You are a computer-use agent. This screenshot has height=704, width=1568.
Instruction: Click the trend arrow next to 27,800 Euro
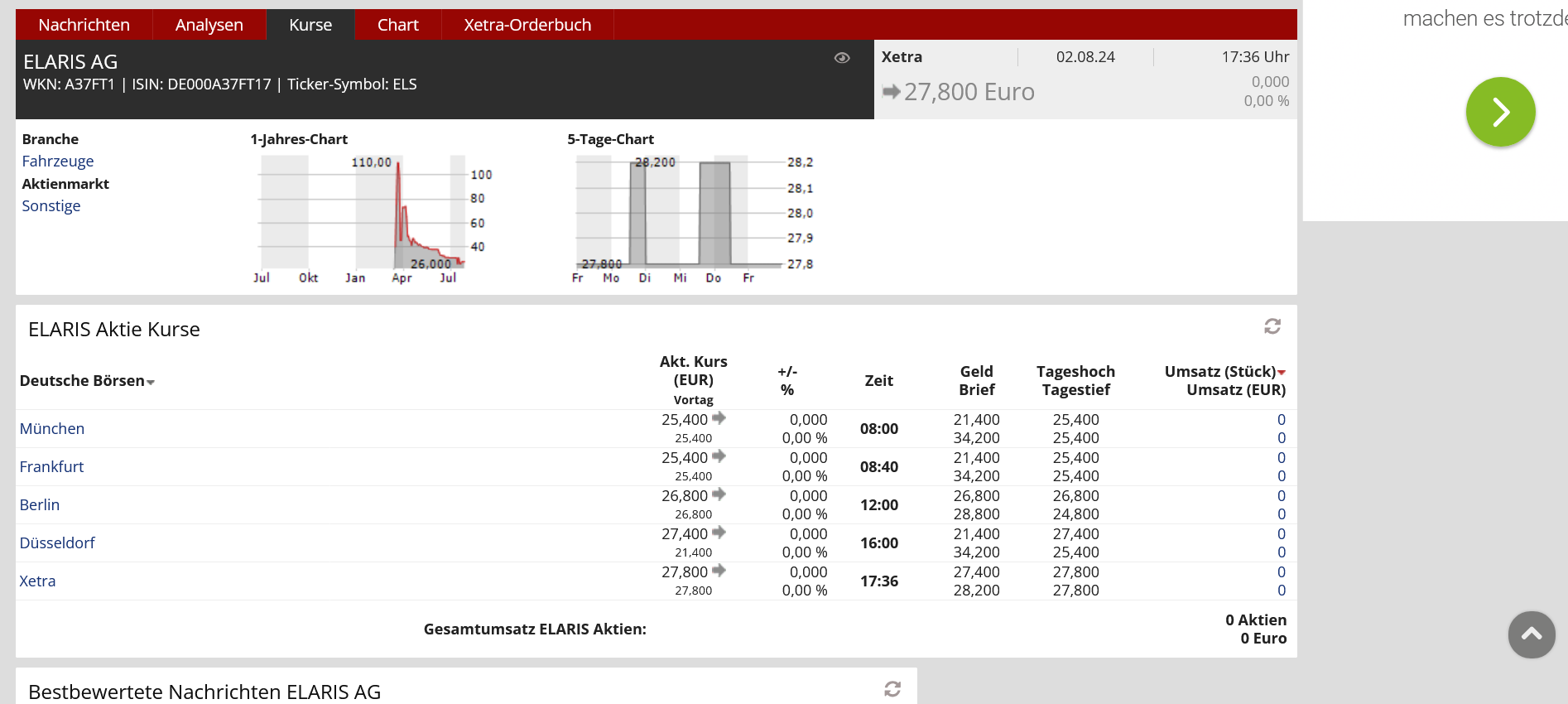coord(891,92)
